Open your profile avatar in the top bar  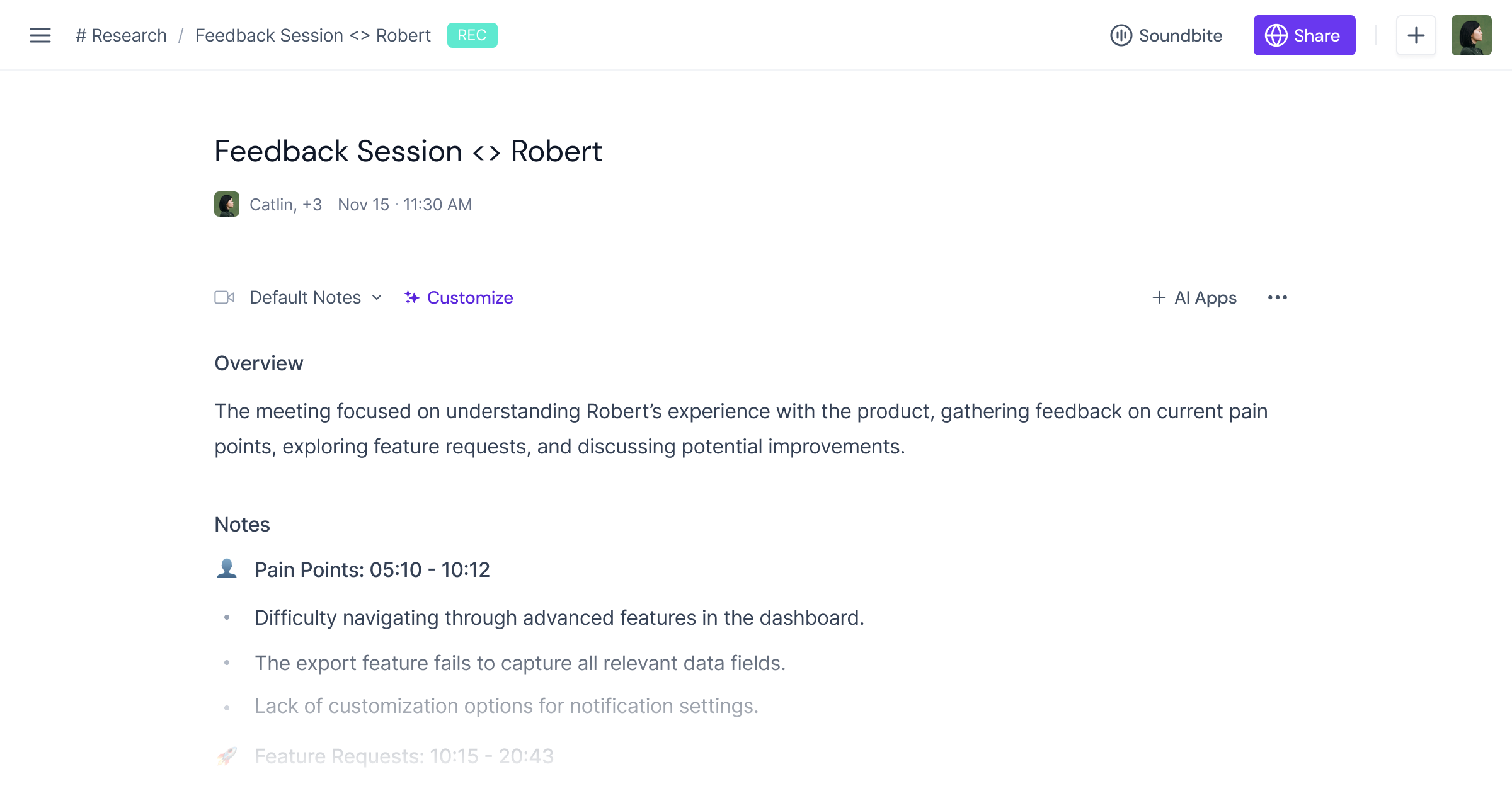tap(1472, 35)
